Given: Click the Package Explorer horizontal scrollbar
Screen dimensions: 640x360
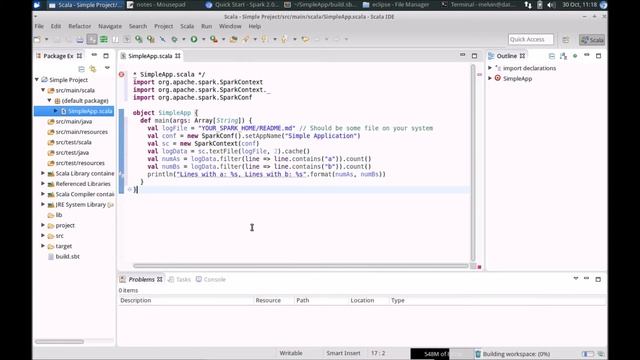Looking at the screenshot, I should [59, 341].
